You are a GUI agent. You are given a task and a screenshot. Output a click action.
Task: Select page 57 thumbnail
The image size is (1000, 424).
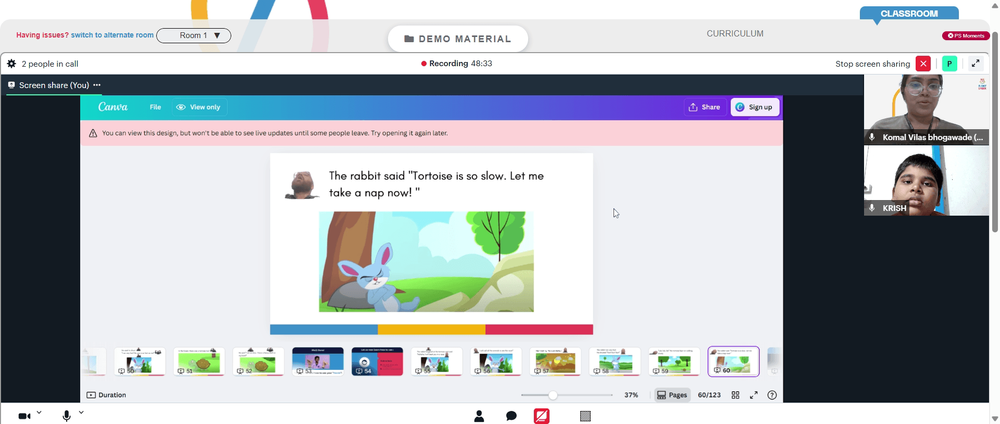555,362
